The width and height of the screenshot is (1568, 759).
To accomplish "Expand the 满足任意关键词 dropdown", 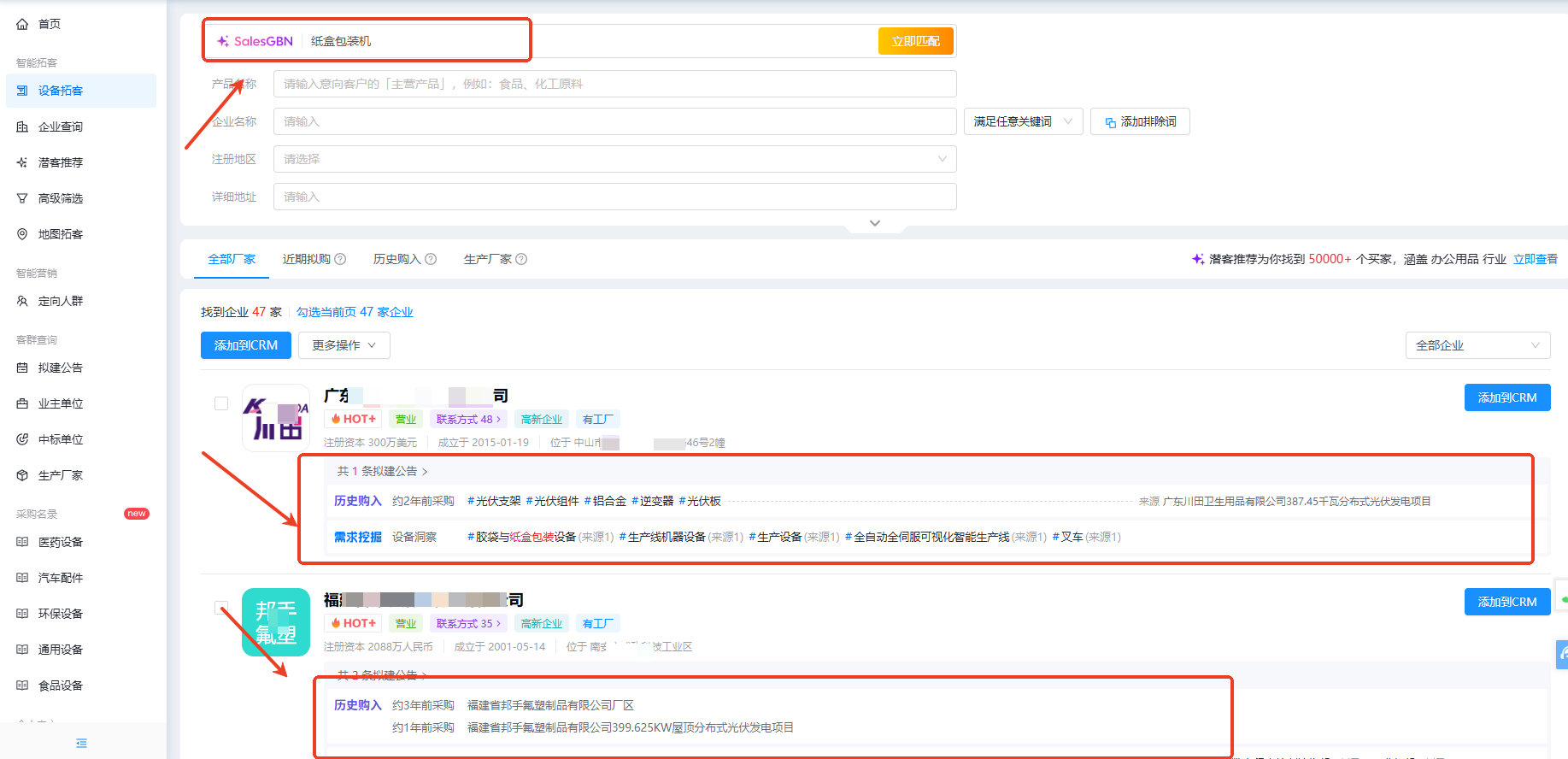I will pos(1022,121).
